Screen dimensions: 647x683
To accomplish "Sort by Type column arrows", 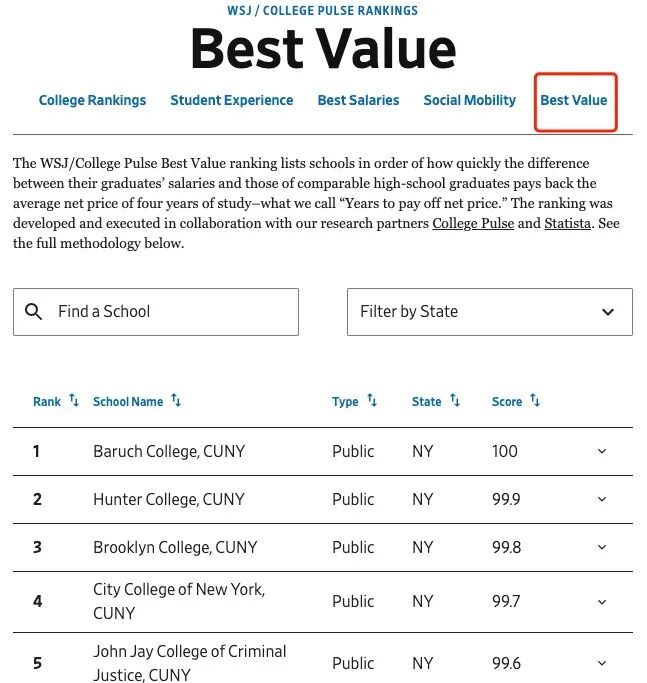I will click(372, 401).
